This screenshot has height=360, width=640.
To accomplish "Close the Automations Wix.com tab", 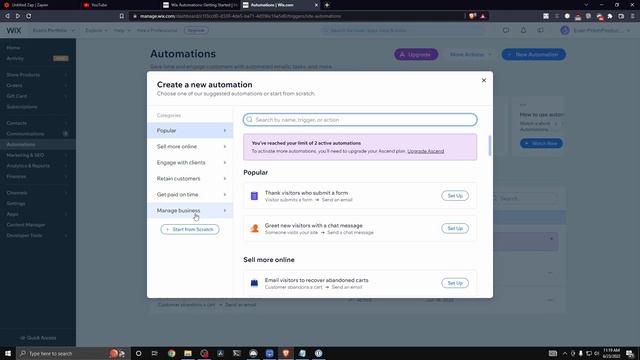I will (316, 5).
